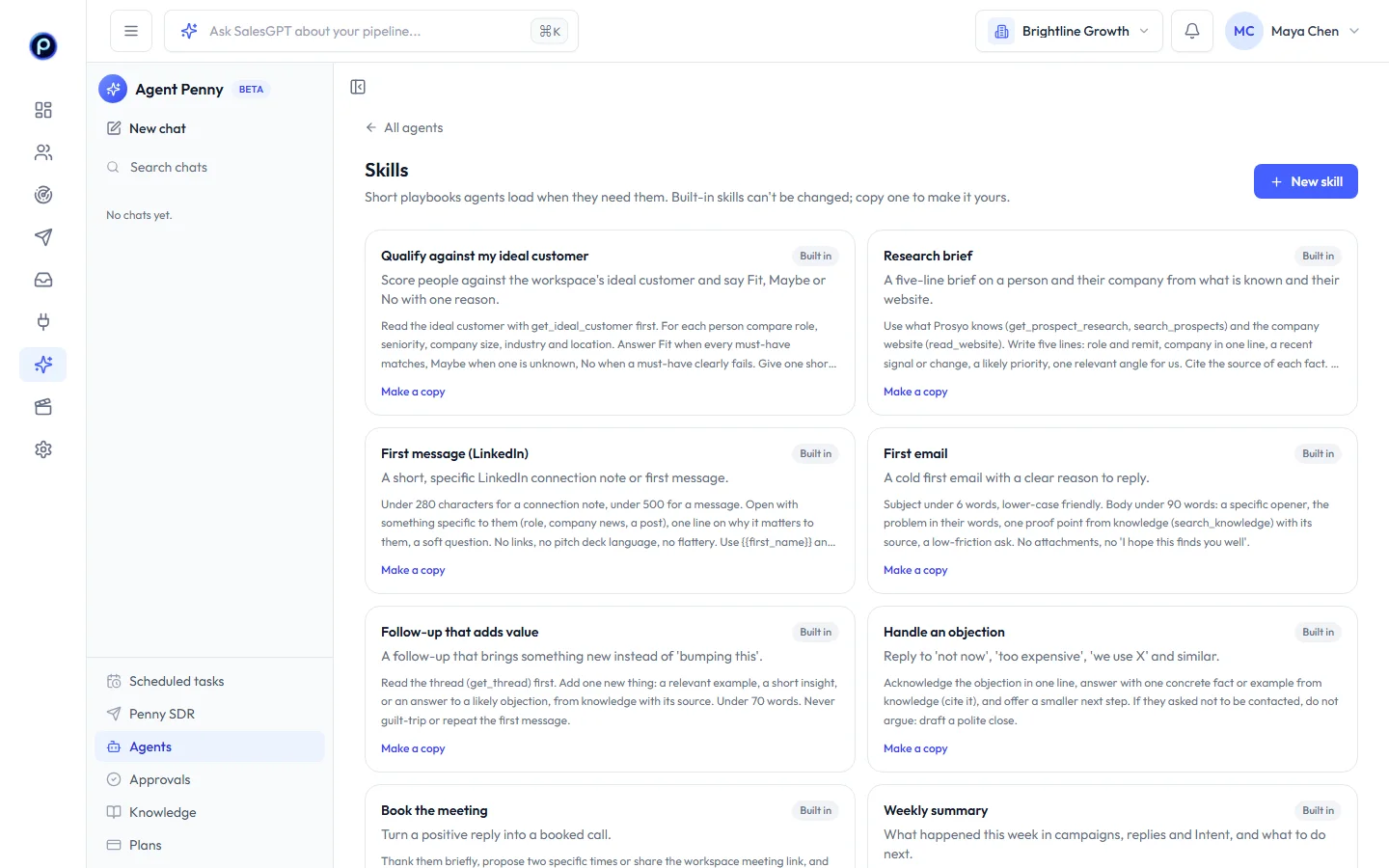The image size is (1389, 868).
Task: Expand the Brightline Growth workspace dropdown
Action: pyautogui.click(x=1069, y=31)
